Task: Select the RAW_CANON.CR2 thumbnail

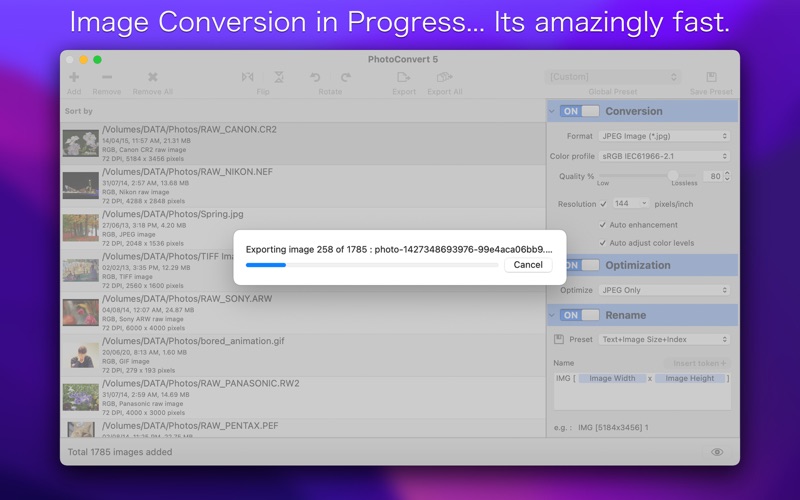Action: (81, 143)
